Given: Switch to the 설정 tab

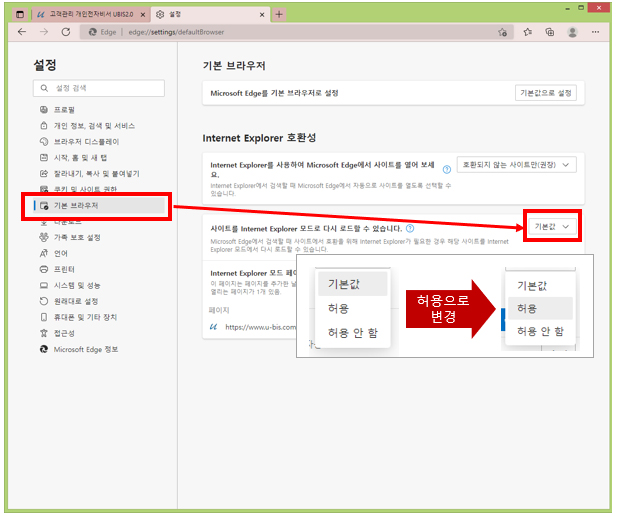Looking at the screenshot, I should [x=211, y=15].
